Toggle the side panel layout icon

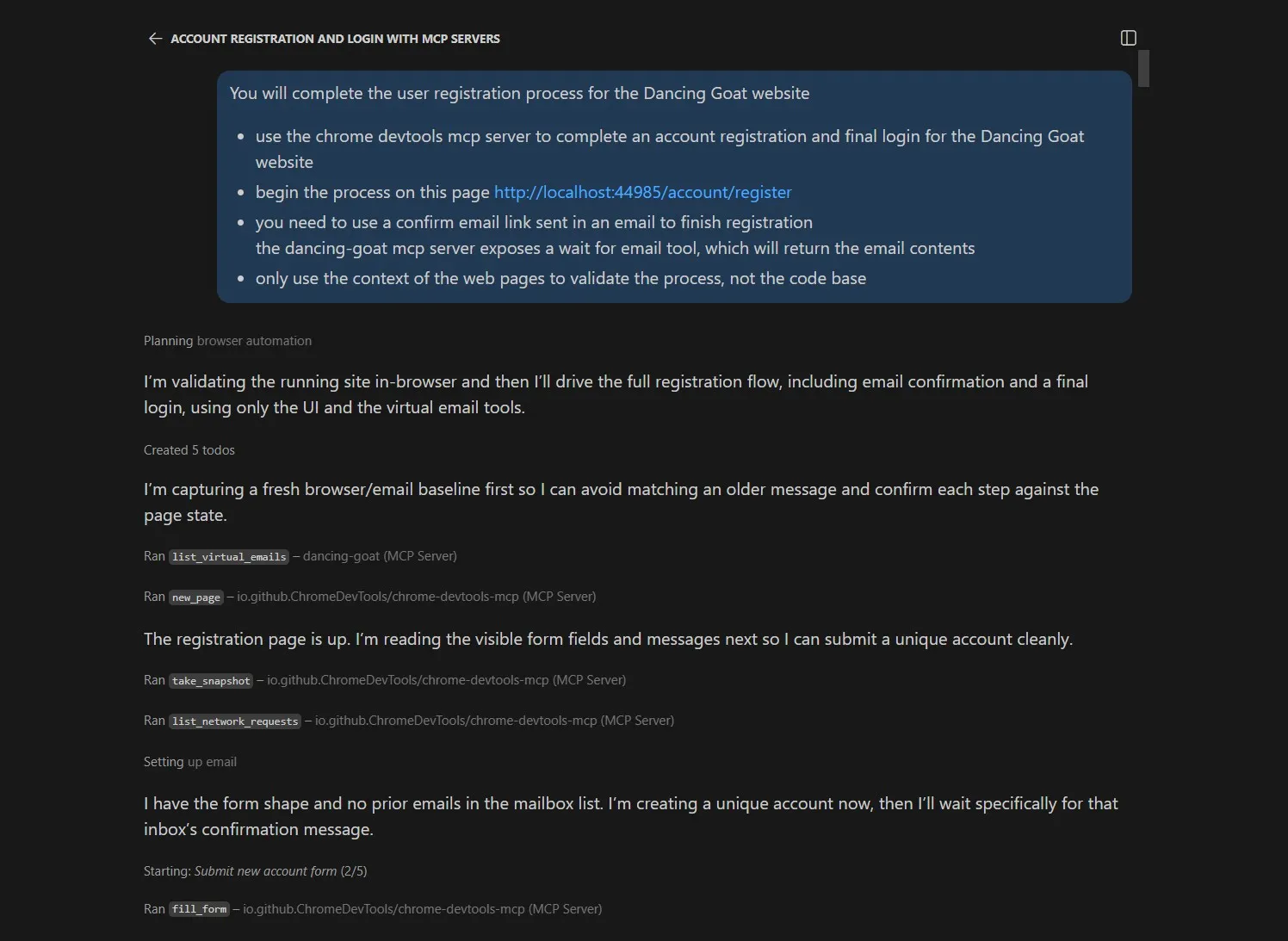pos(1128,38)
